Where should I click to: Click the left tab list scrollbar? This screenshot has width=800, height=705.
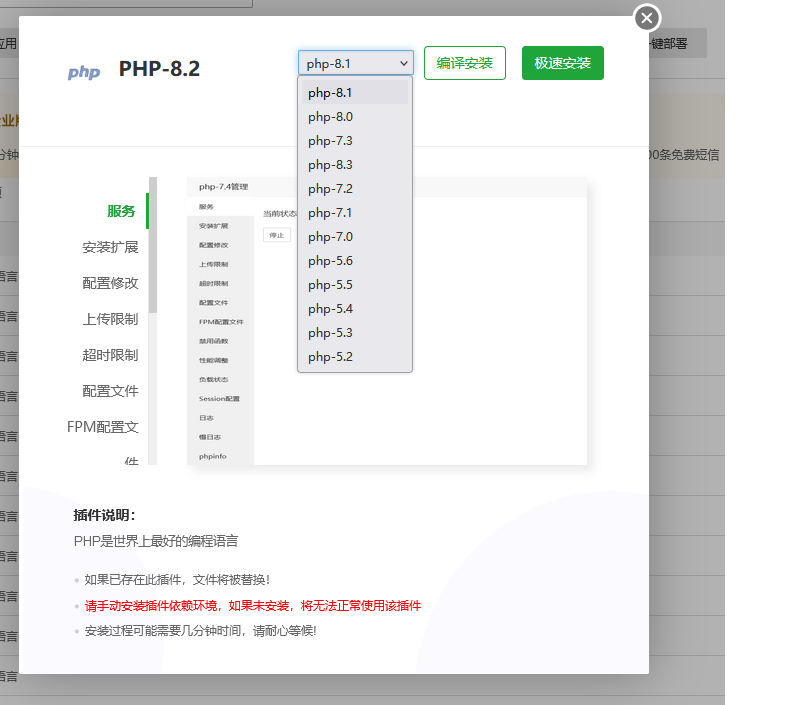[x=153, y=245]
